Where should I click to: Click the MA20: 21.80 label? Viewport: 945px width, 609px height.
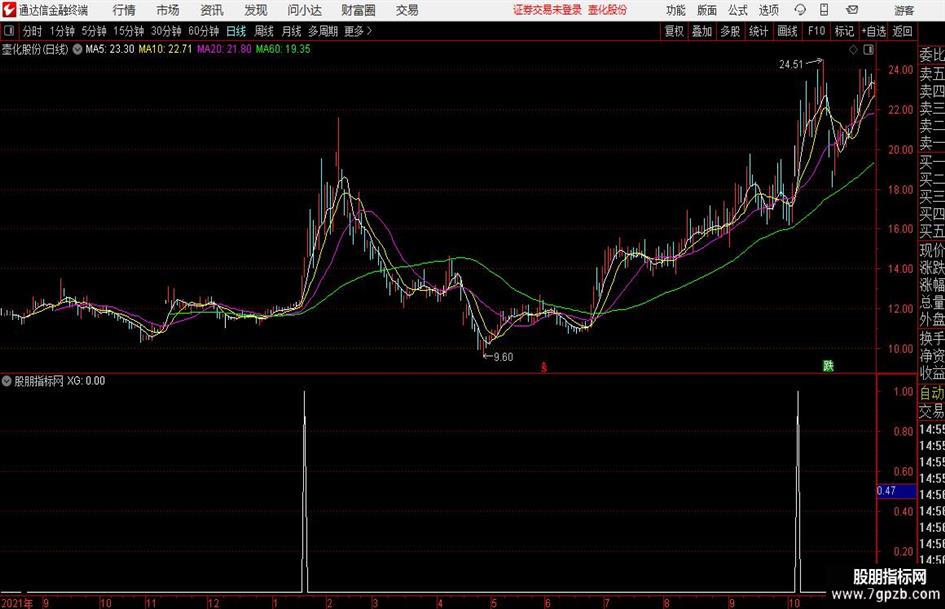pos(224,49)
